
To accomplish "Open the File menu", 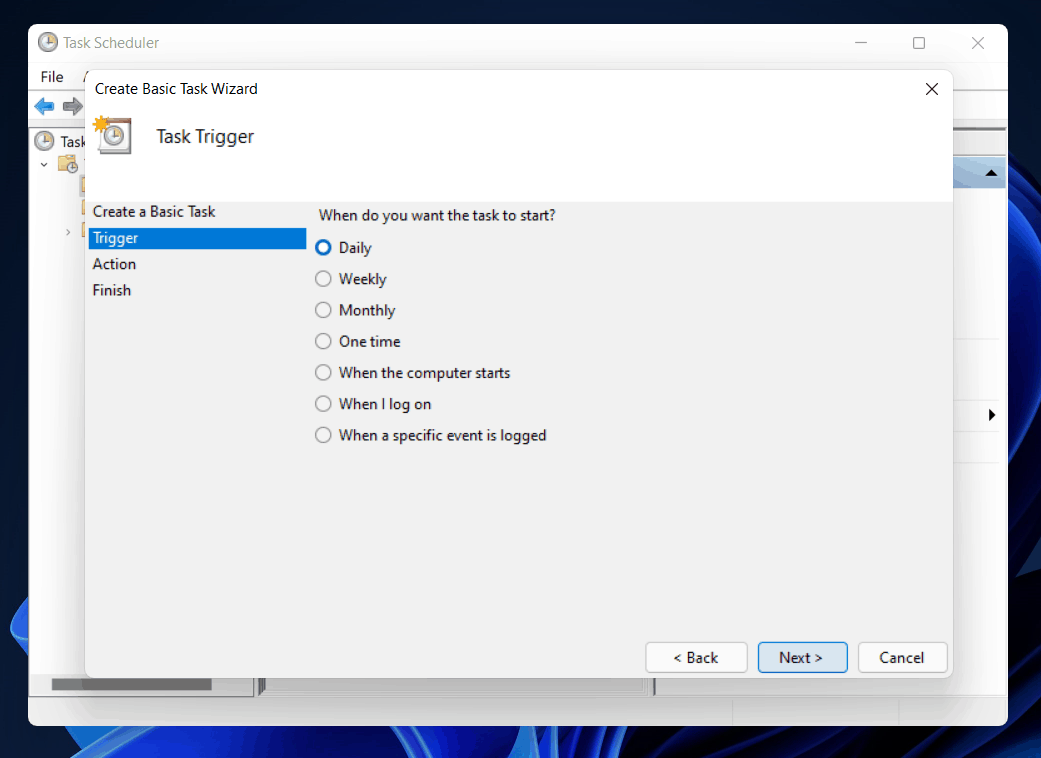I will point(51,76).
